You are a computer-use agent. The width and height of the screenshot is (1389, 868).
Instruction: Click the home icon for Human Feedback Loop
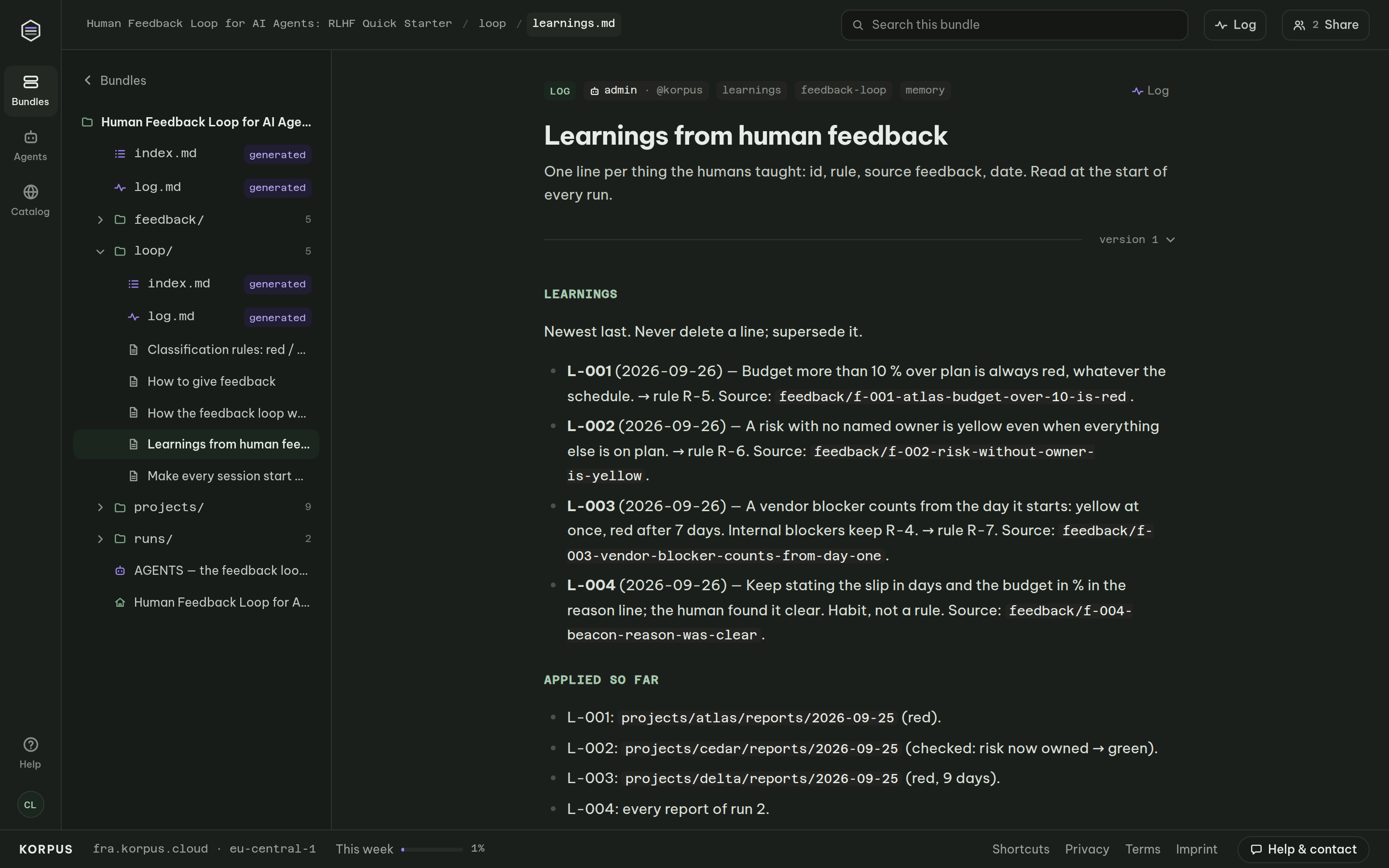[120, 602]
